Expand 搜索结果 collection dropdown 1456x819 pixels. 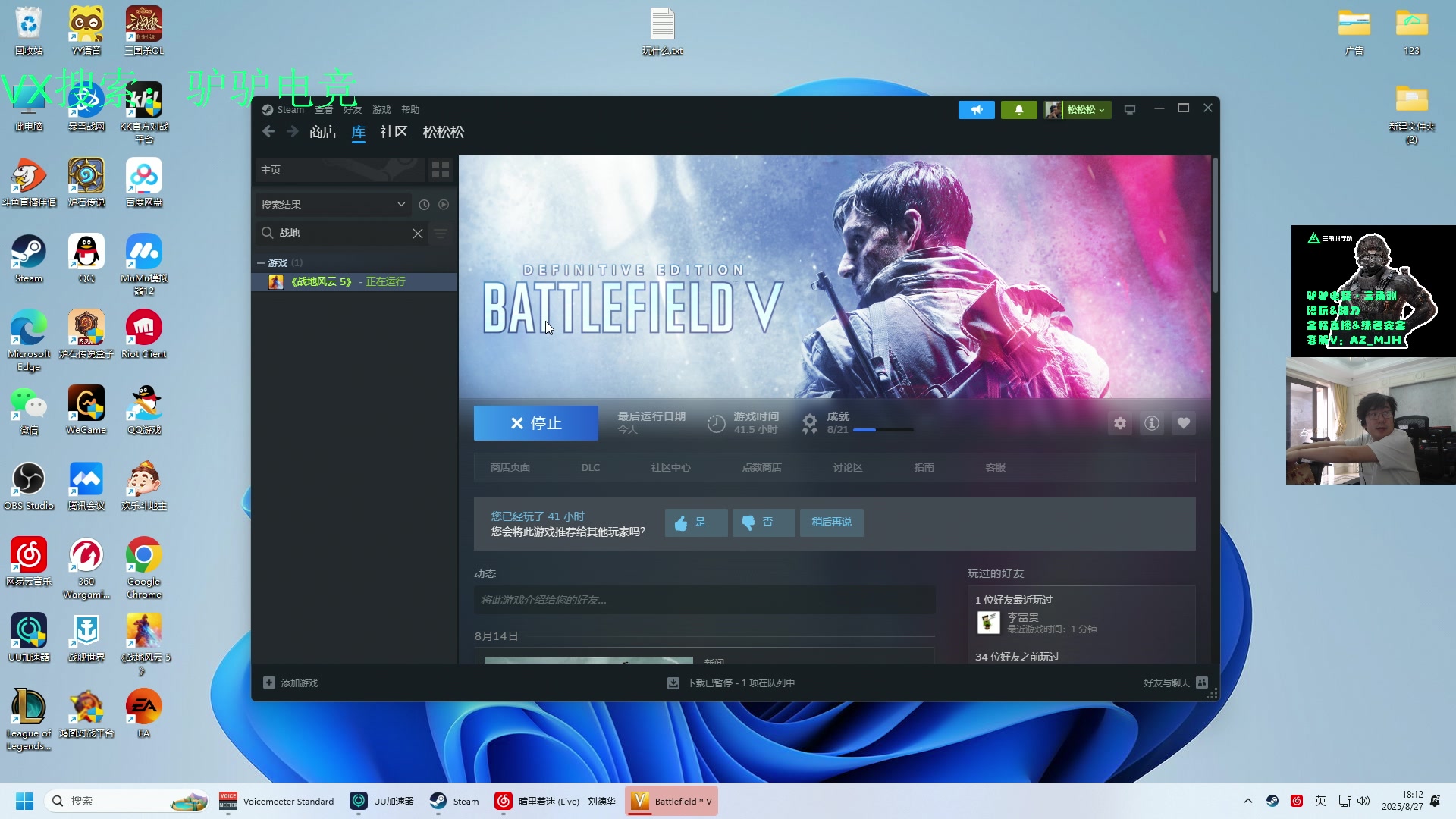[x=334, y=205]
